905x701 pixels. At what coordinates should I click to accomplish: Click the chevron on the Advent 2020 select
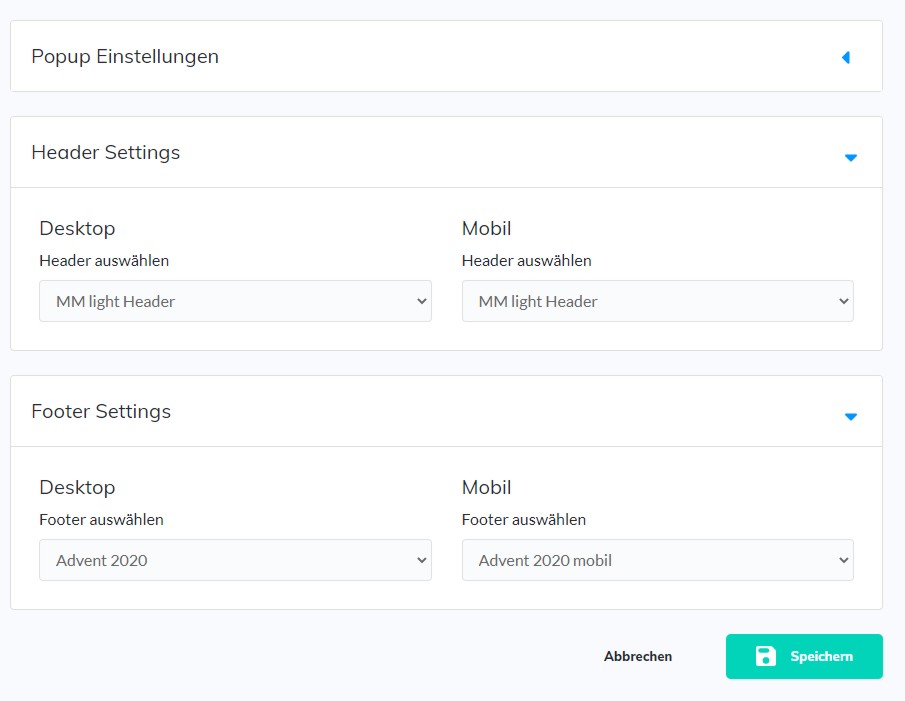pyautogui.click(x=420, y=560)
